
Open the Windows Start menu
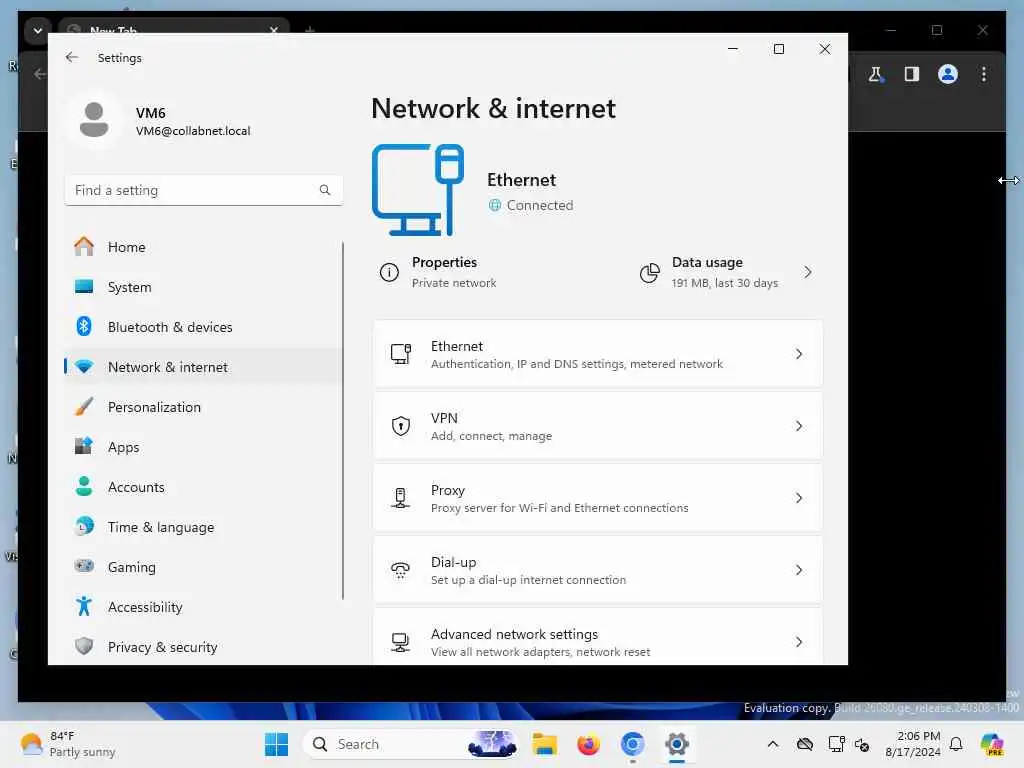tap(276, 744)
